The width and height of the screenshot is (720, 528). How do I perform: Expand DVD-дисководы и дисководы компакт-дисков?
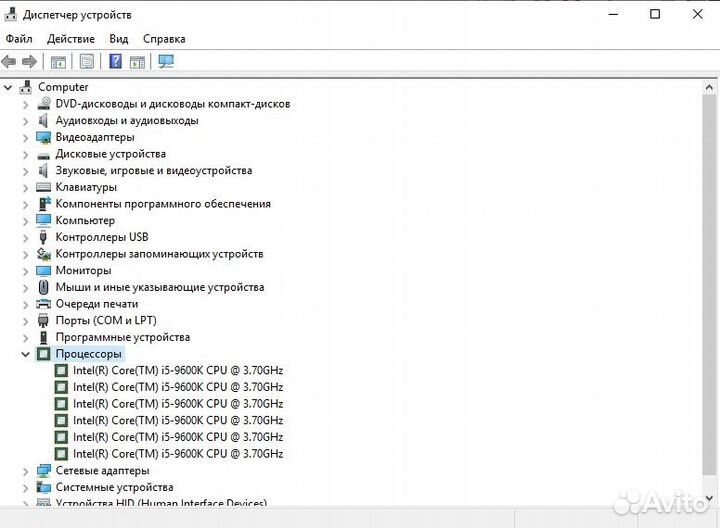pyautogui.click(x=26, y=104)
